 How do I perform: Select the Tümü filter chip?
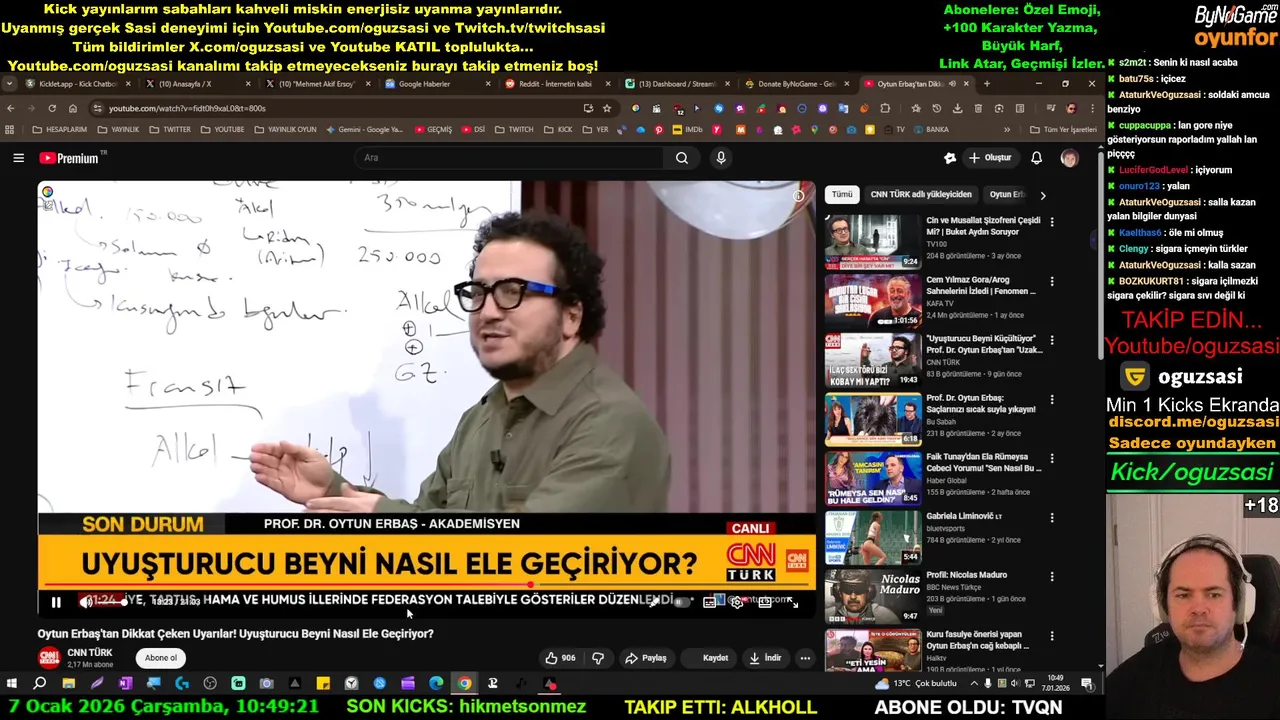(843, 195)
